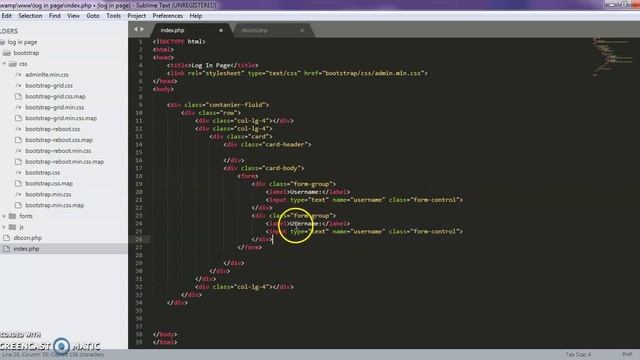The width and height of the screenshot is (640, 360).
Task: Click the card-header class text
Action: point(286,144)
